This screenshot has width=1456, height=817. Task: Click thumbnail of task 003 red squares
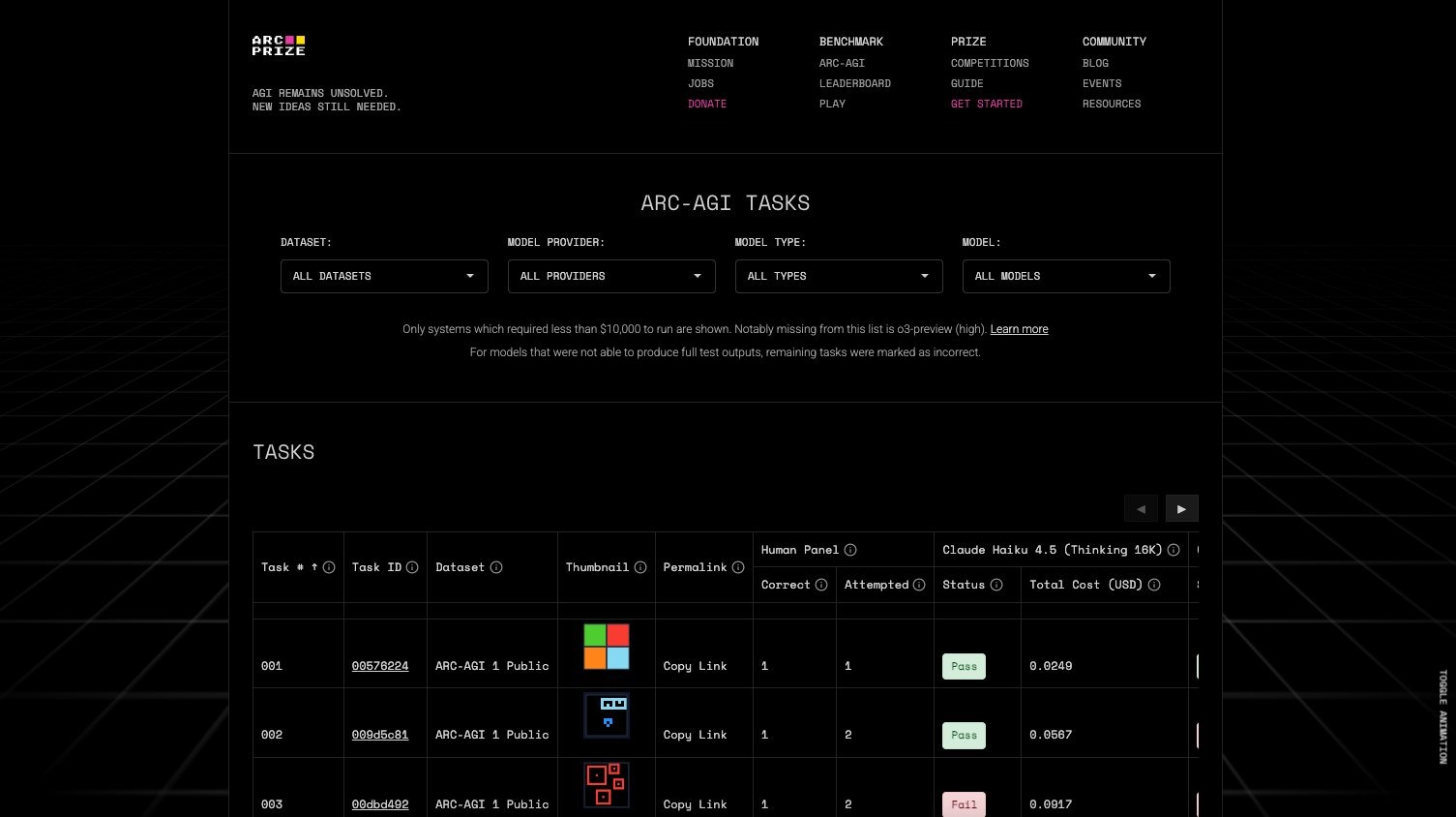coord(607,785)
